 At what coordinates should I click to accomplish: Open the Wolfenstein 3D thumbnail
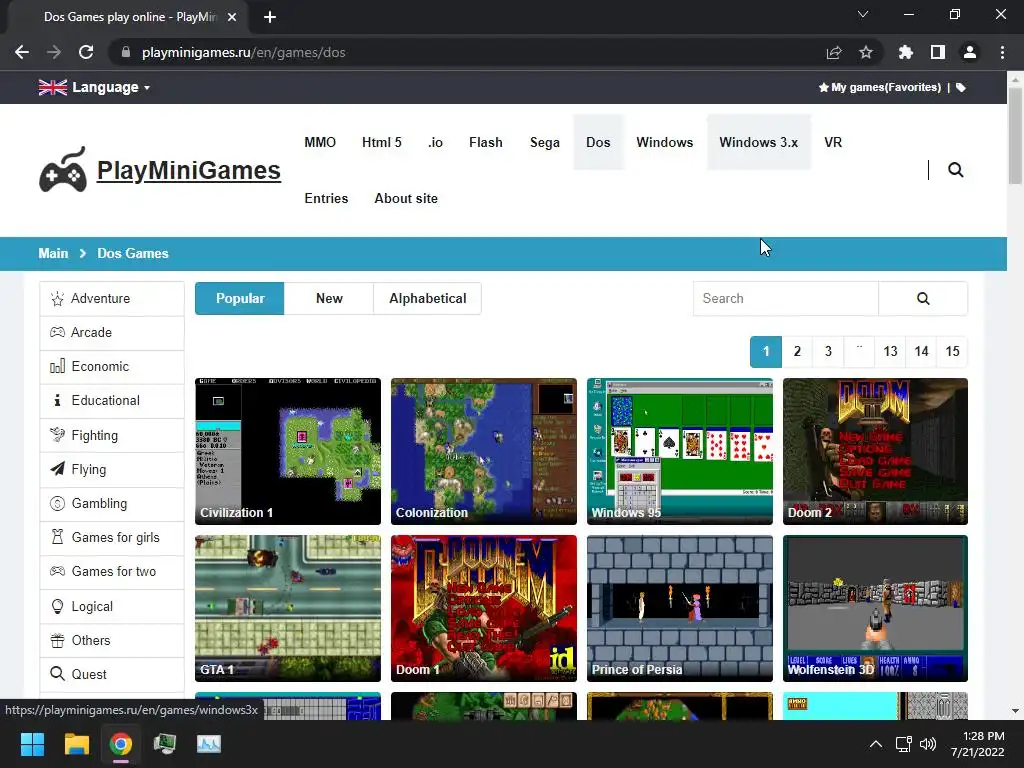875,608
